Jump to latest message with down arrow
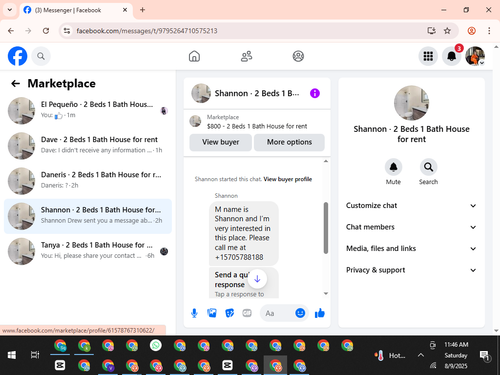The width and height of the screenshot is (500, 375). [x=257, y=279]
